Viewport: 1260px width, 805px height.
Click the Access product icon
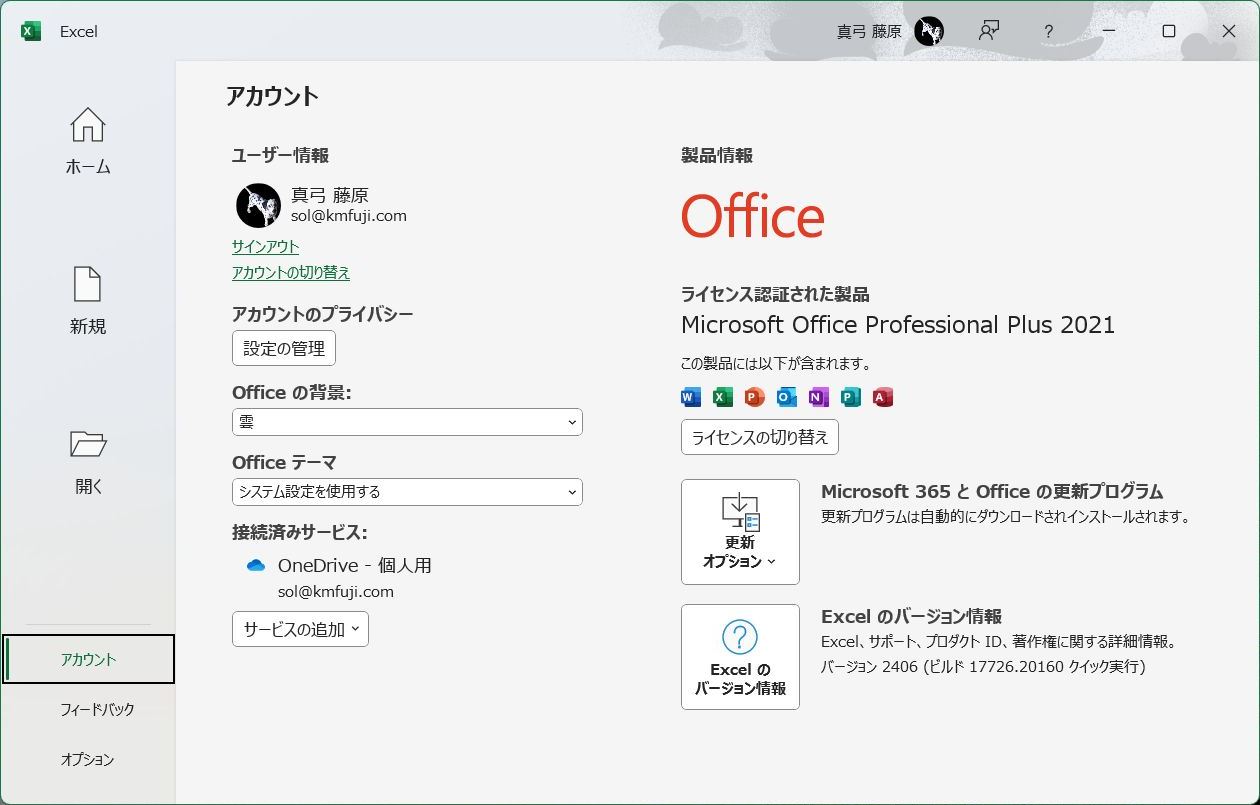click(x=883, y=397)
